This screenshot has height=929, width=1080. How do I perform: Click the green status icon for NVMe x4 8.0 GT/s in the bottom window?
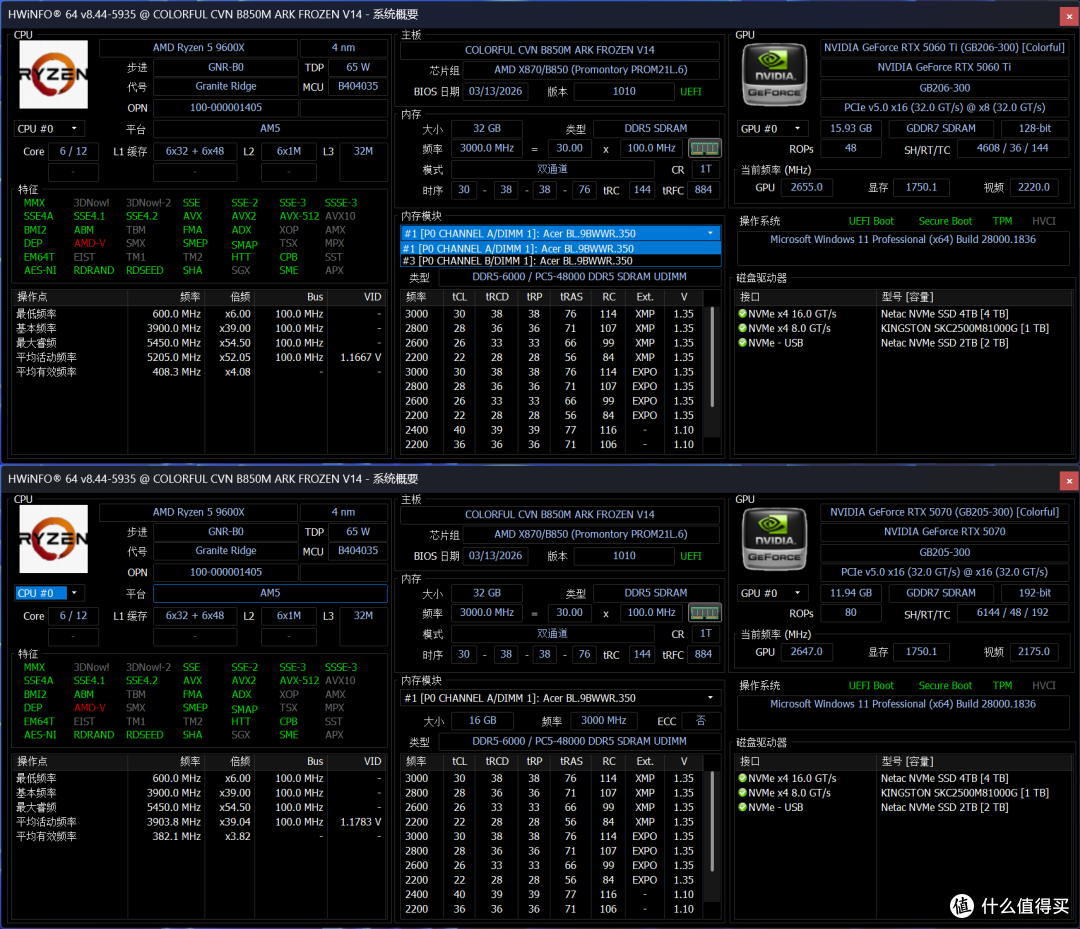tap(742, 793)
